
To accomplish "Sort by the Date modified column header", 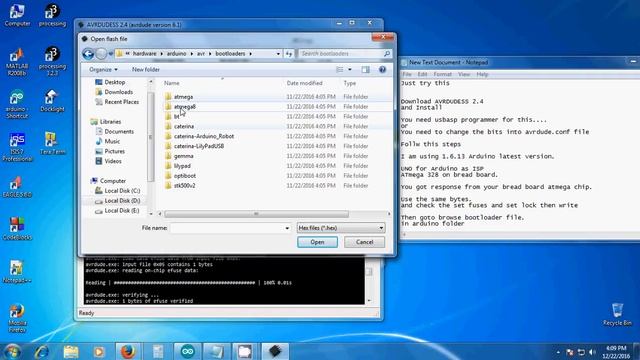I will pyautogui.click(x=304, y=83).
